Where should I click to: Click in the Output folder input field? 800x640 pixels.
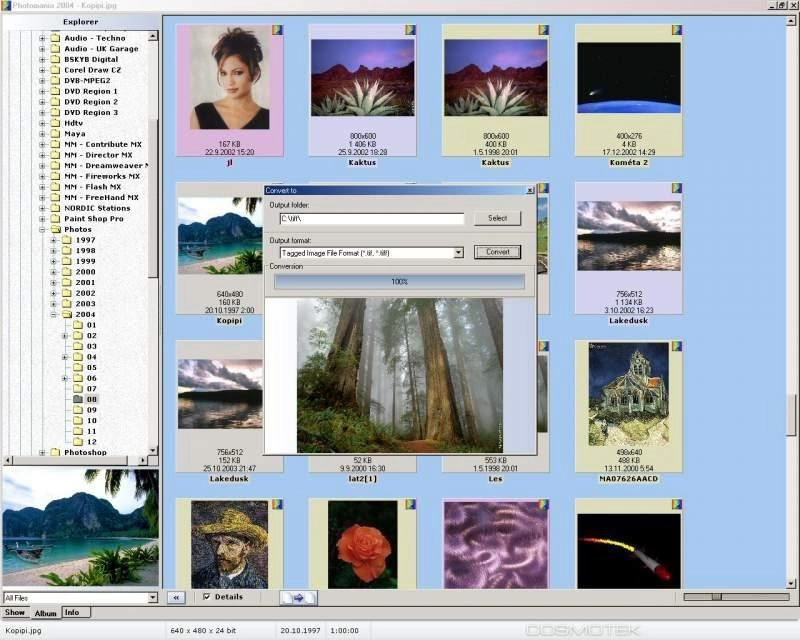372,218
